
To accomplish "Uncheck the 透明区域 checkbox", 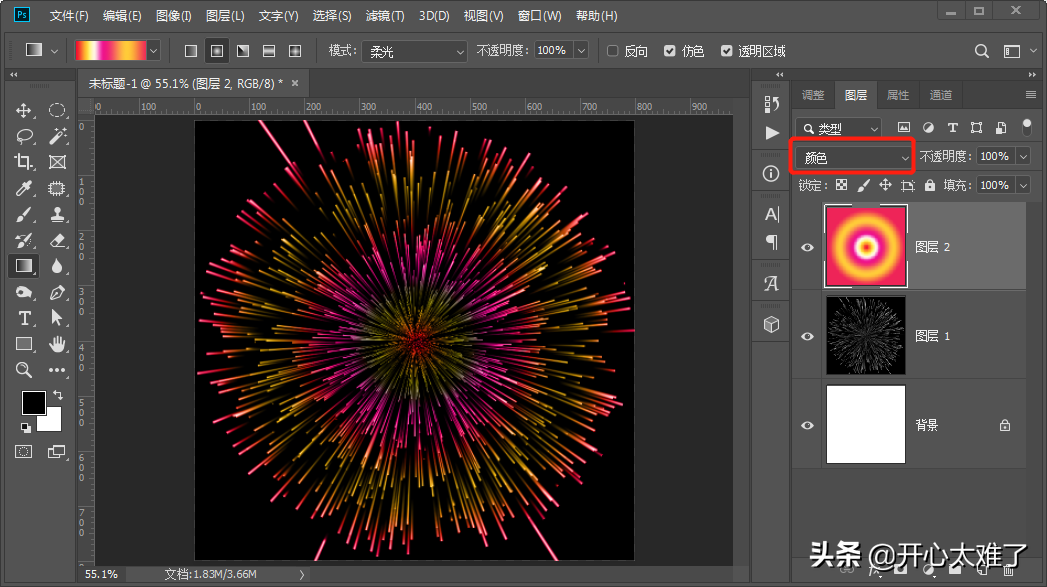I will pos(727,51).
